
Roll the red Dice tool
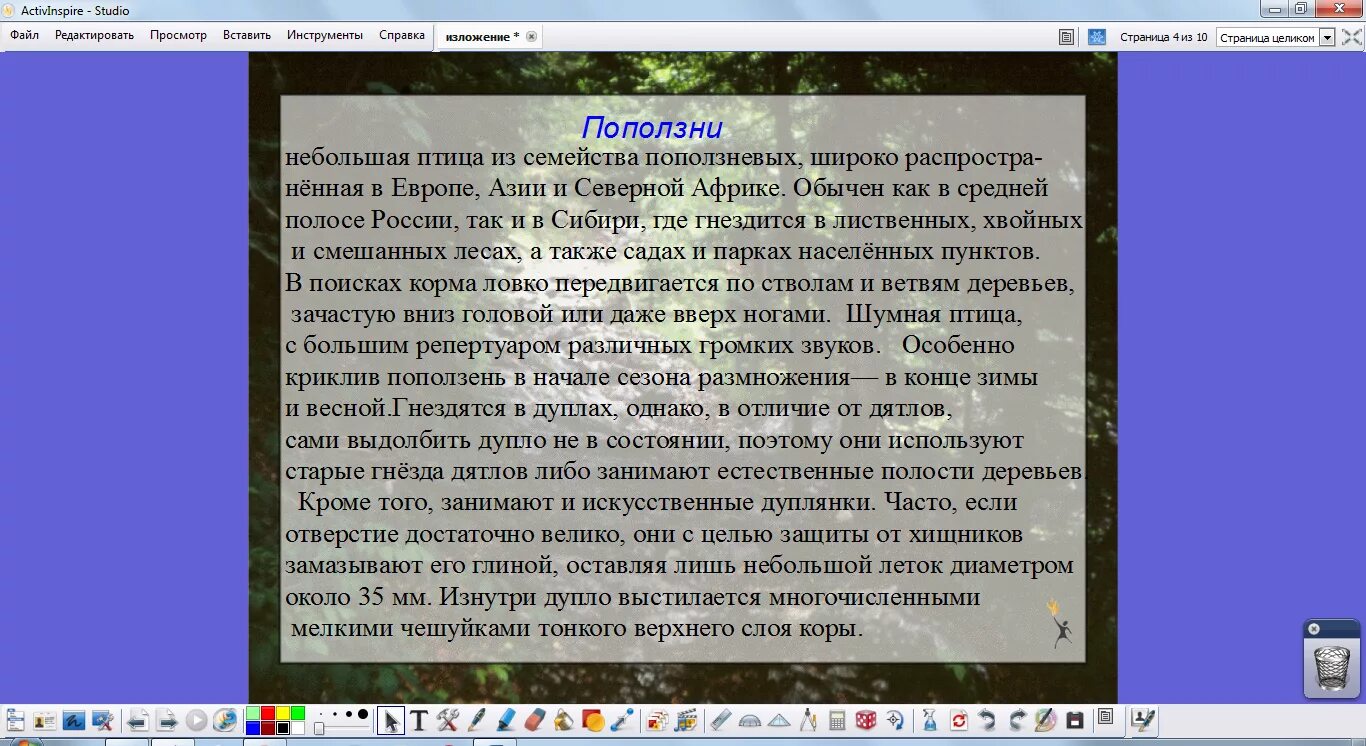coord(866,720)
